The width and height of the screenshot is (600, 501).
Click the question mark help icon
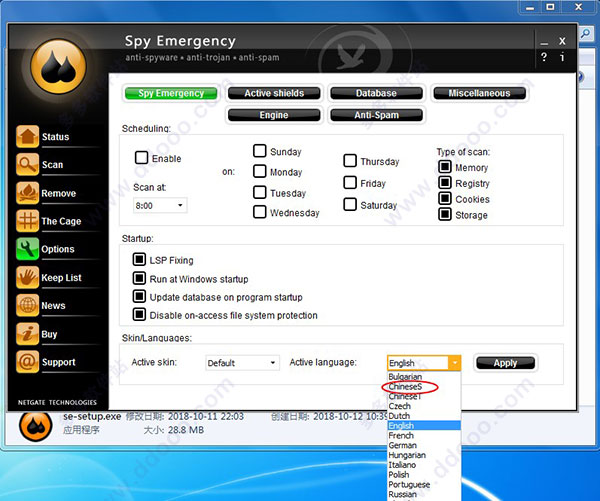tap(544, 57)
